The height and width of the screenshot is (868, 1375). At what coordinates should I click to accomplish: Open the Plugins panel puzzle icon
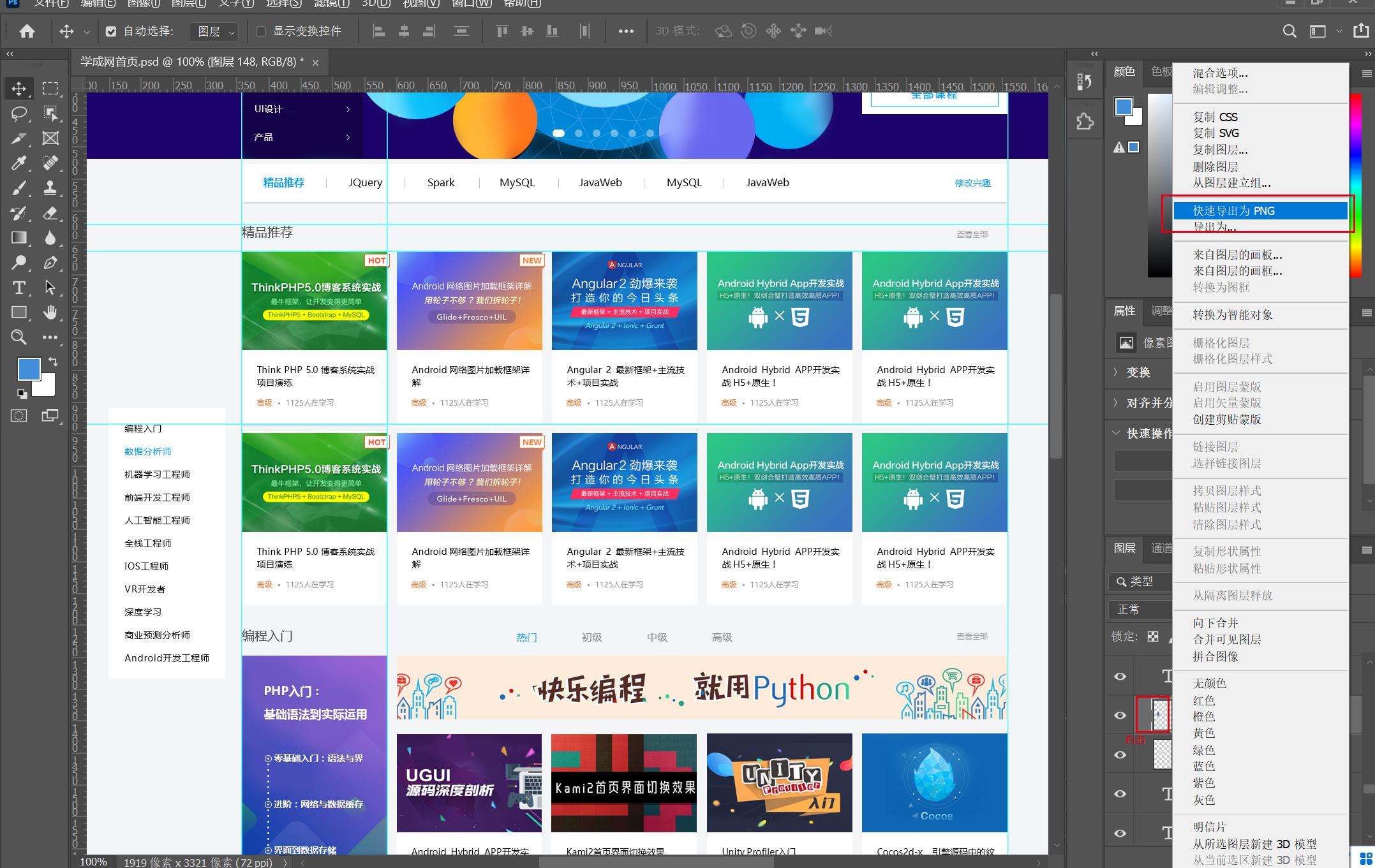tap(1085, 121)
